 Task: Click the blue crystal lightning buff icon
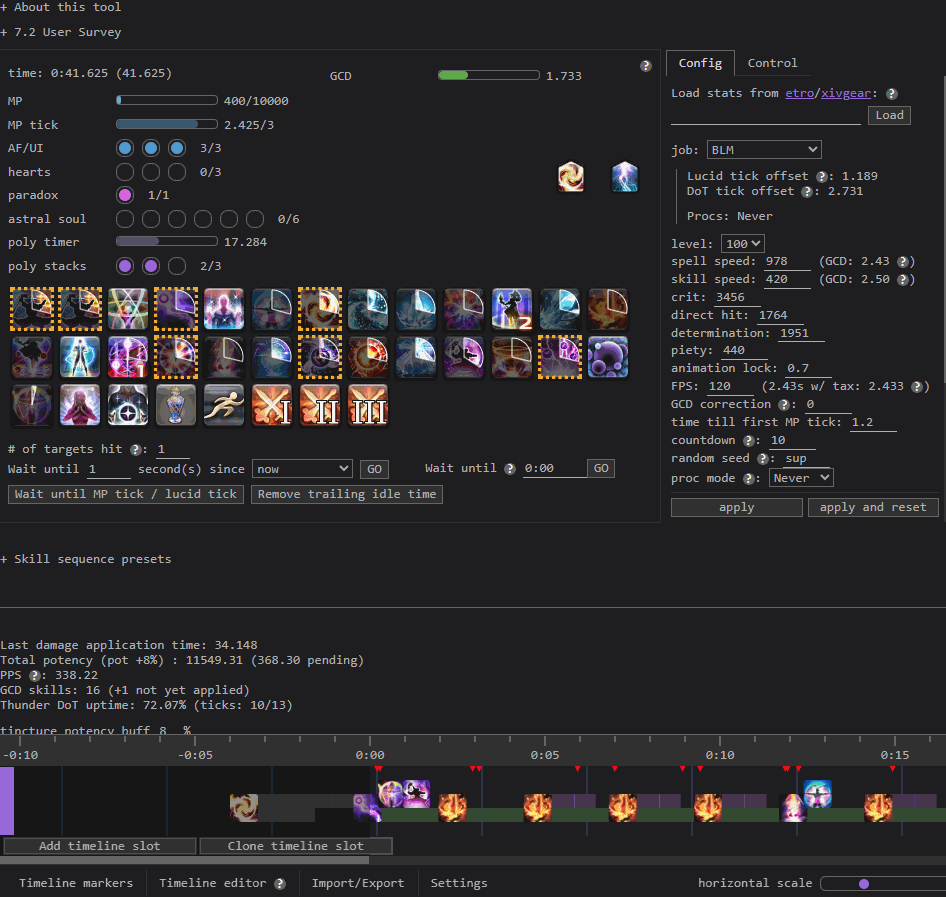(x=625, y=177)
